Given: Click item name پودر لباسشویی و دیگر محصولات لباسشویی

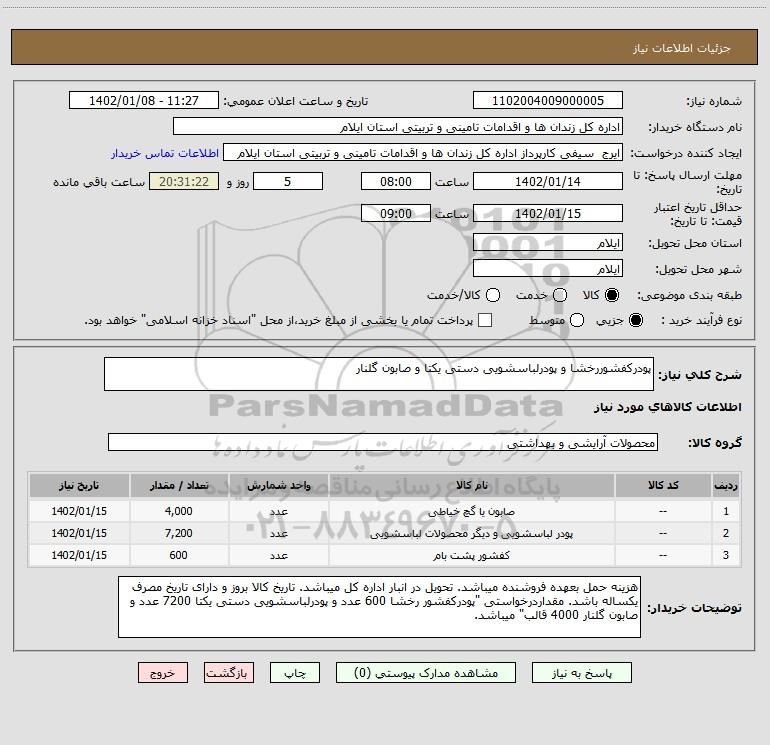Looking at the screenshot, I should pos(471,533).
